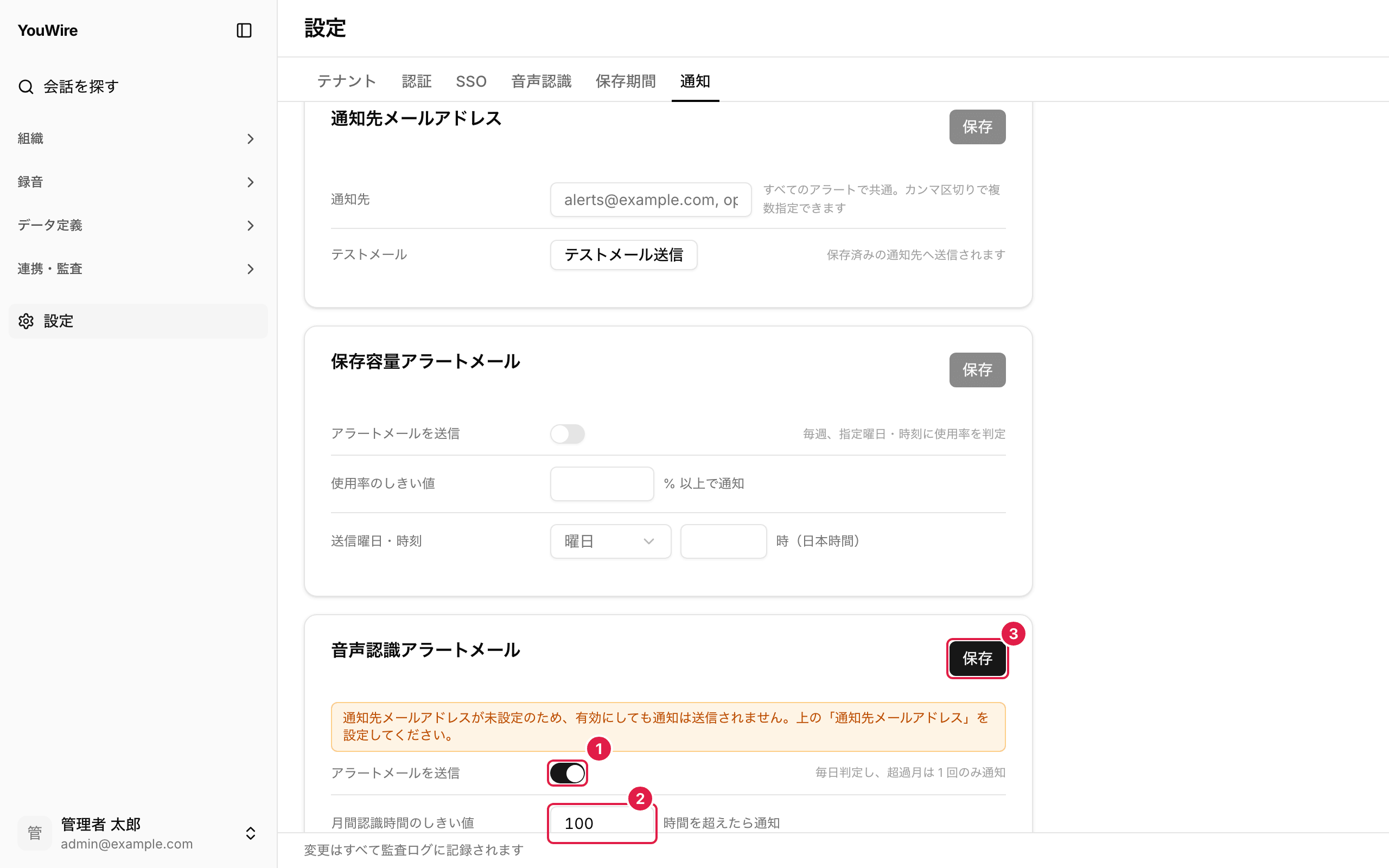Expand the 組織 sidebar section
1389x868 pixels.
coord(138,138)
